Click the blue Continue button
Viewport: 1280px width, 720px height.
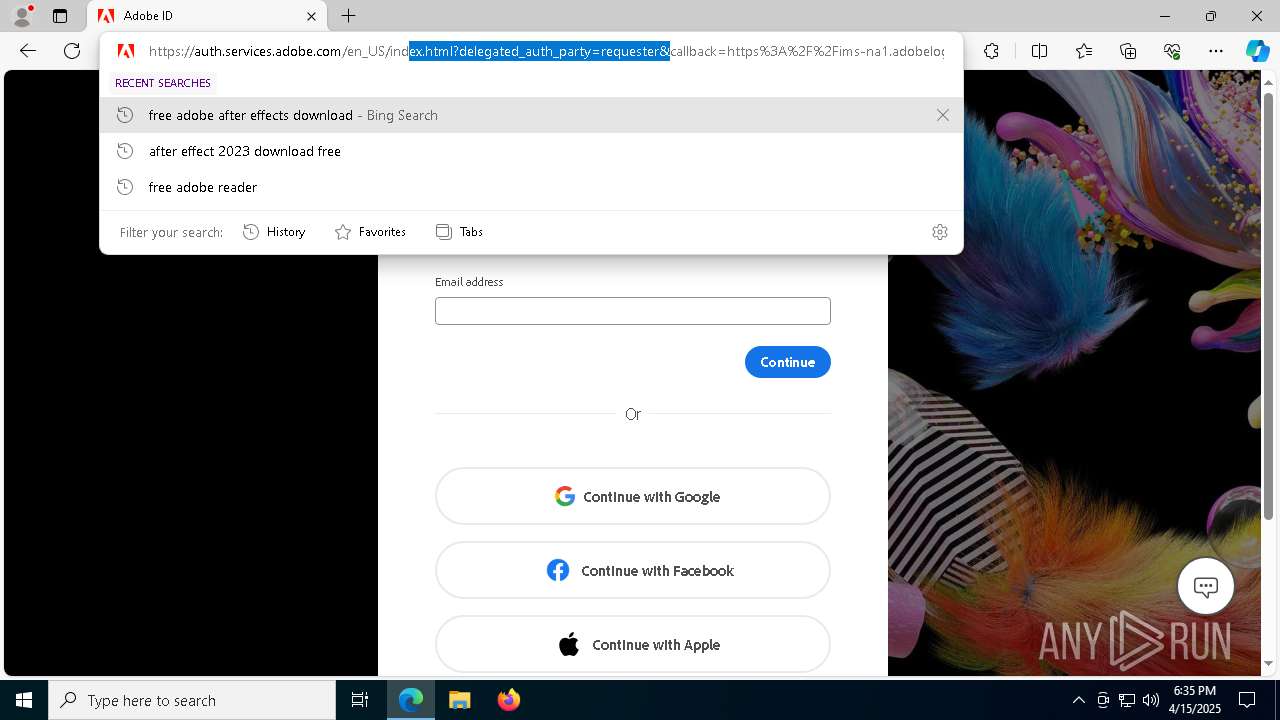click(x=788, y=362)
